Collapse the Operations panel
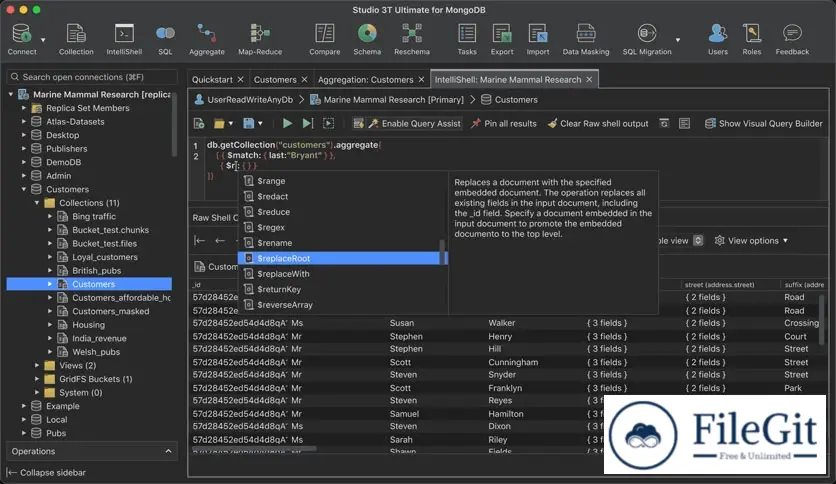This screenshot has height=484, width=836. point(168,451)
